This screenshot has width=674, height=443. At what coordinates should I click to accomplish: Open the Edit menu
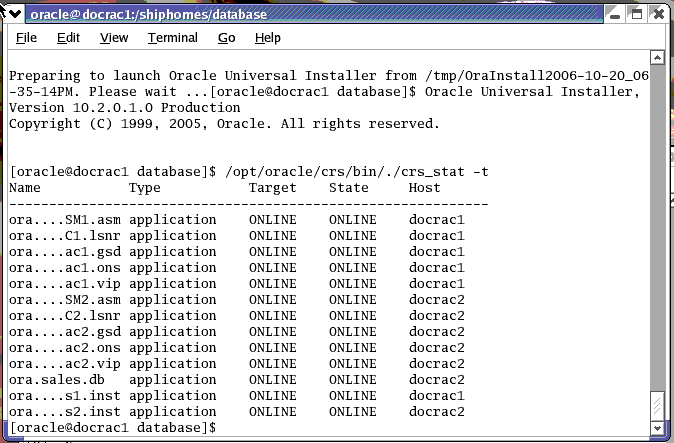coord(68,38)
